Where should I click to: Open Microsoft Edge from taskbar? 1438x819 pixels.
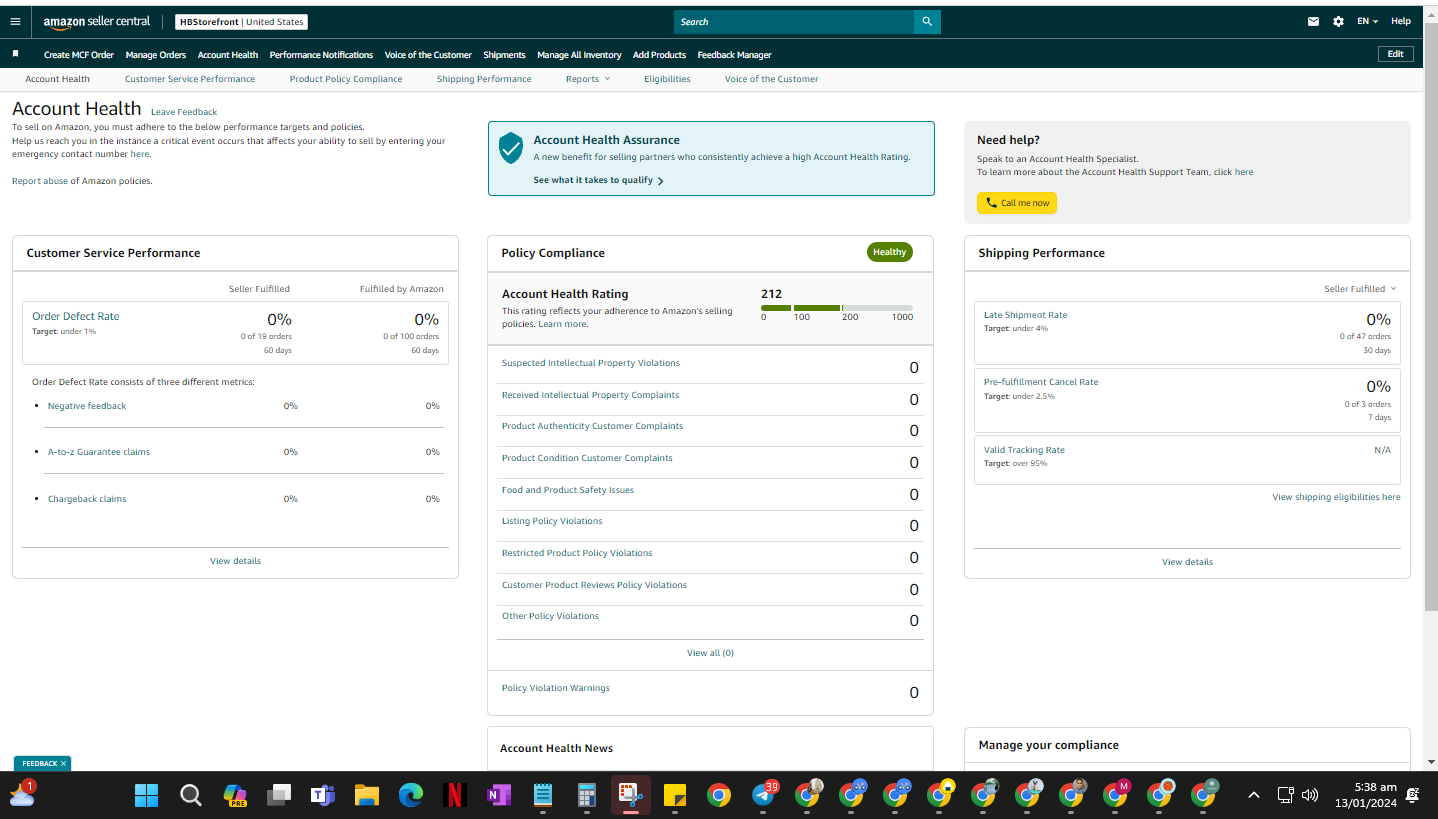[x=410, y=795]
